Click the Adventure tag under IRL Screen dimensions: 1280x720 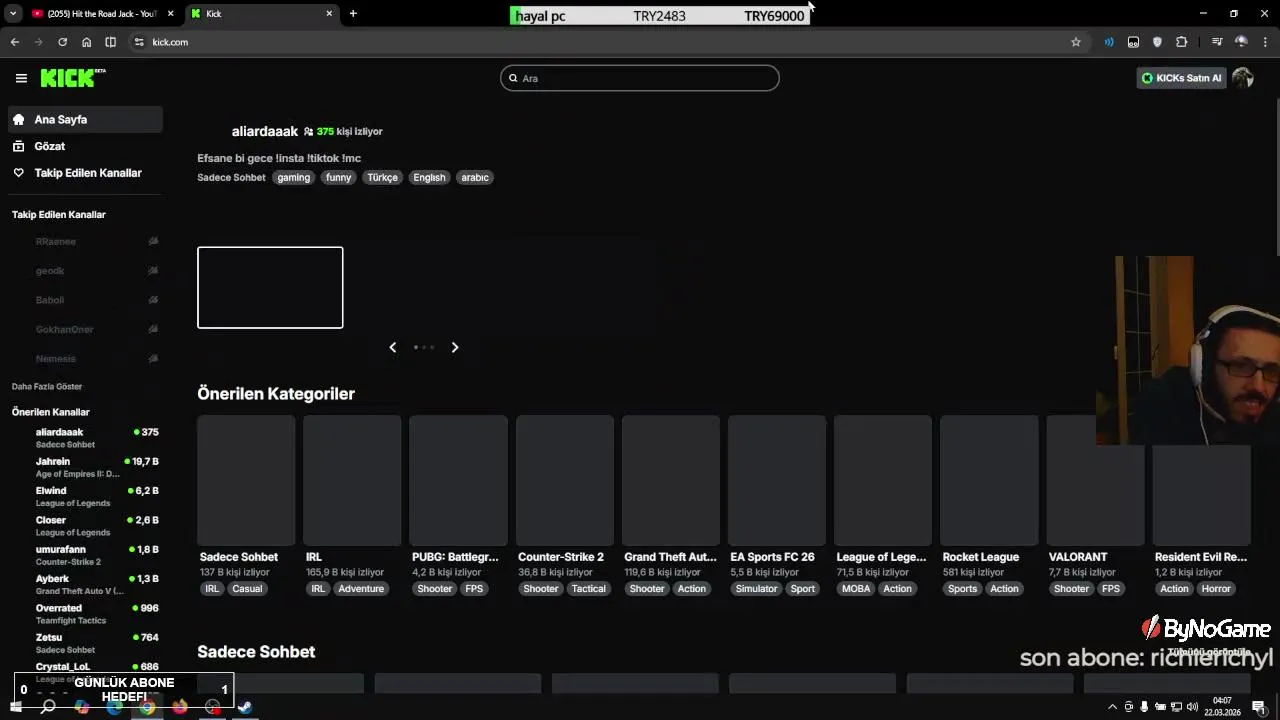coord(361,589)
